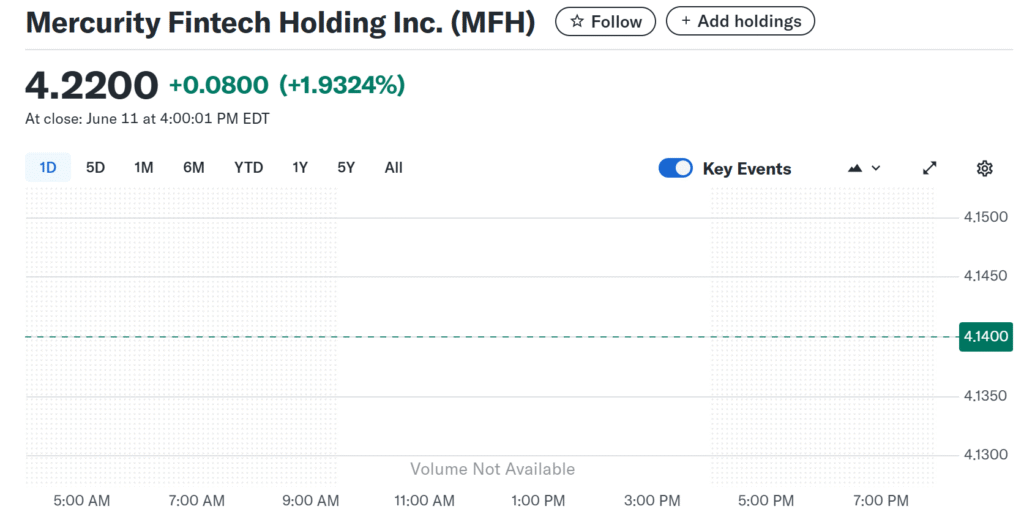Follow Mercurity Fintech Holding stock
The height and width of the screenshot is (517, 1024).
coord(605,22)
